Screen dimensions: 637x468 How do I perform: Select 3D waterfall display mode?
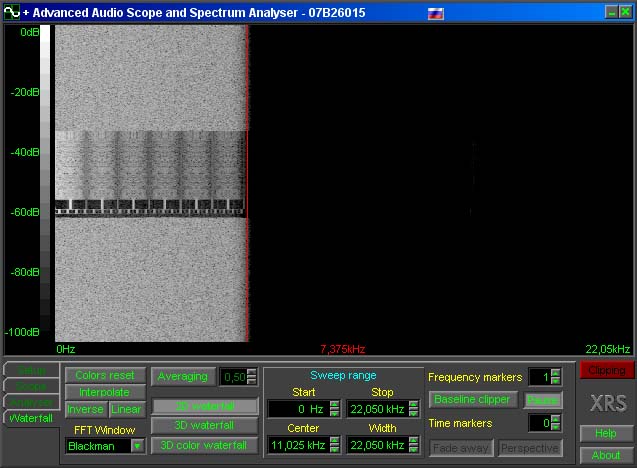point(205,425)
